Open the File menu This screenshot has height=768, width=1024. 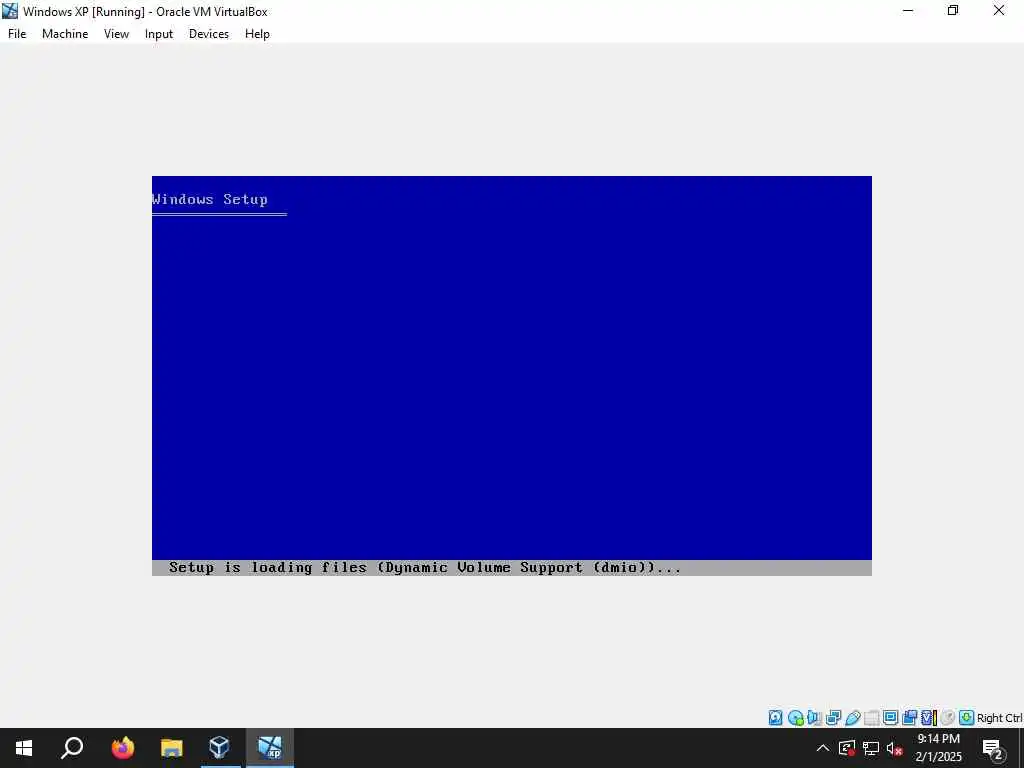[17, 34]
